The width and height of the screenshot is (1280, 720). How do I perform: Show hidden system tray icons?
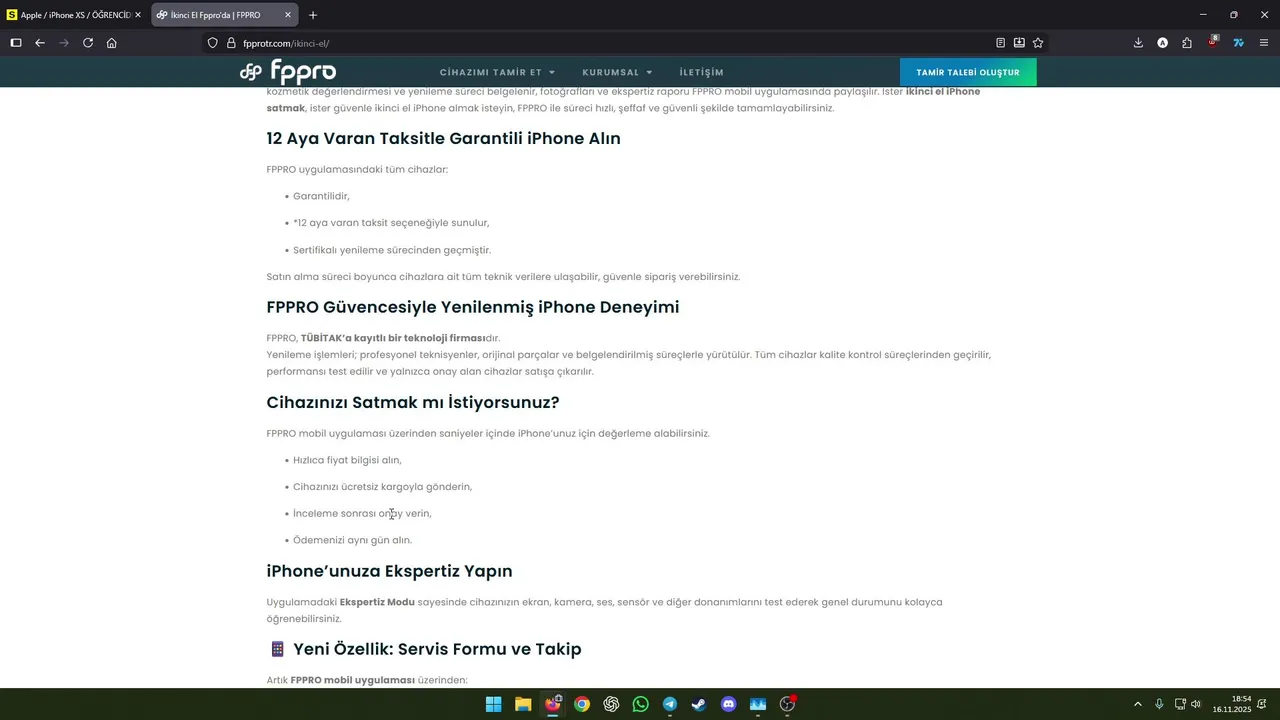[x=1137, y=704]
